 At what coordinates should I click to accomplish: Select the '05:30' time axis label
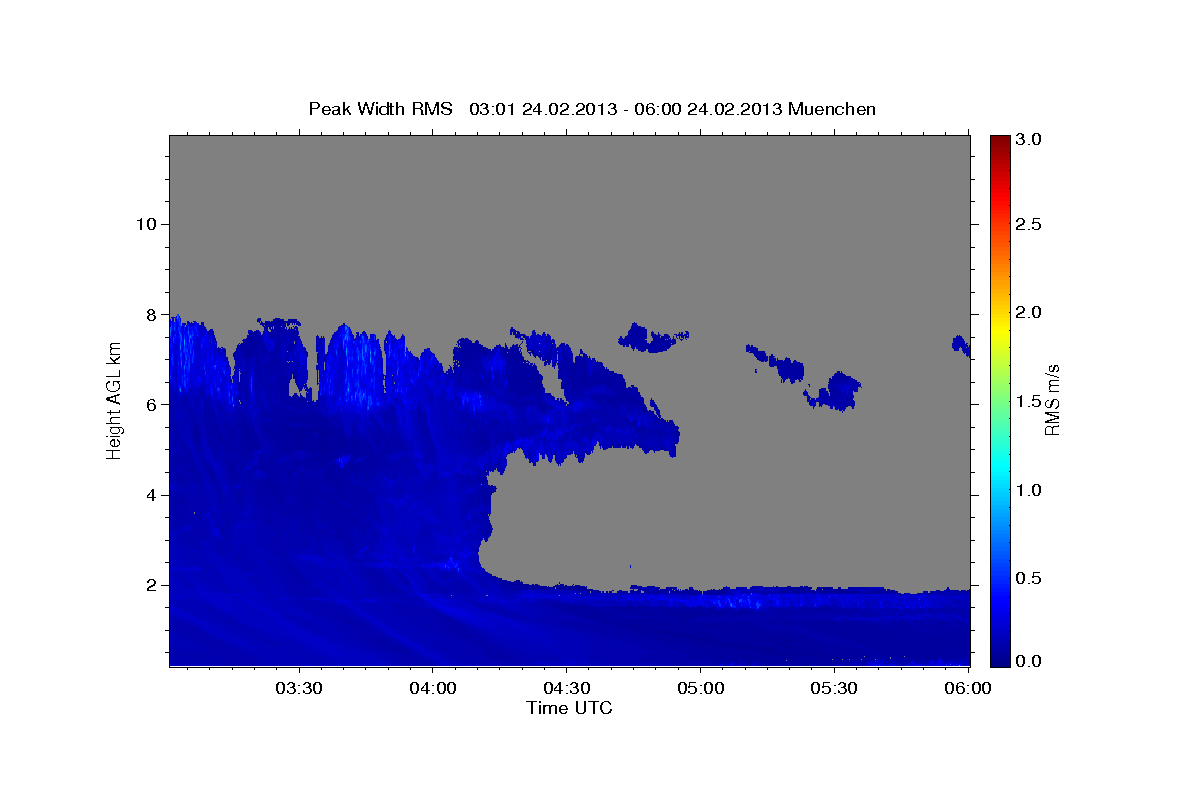[834, 688]
